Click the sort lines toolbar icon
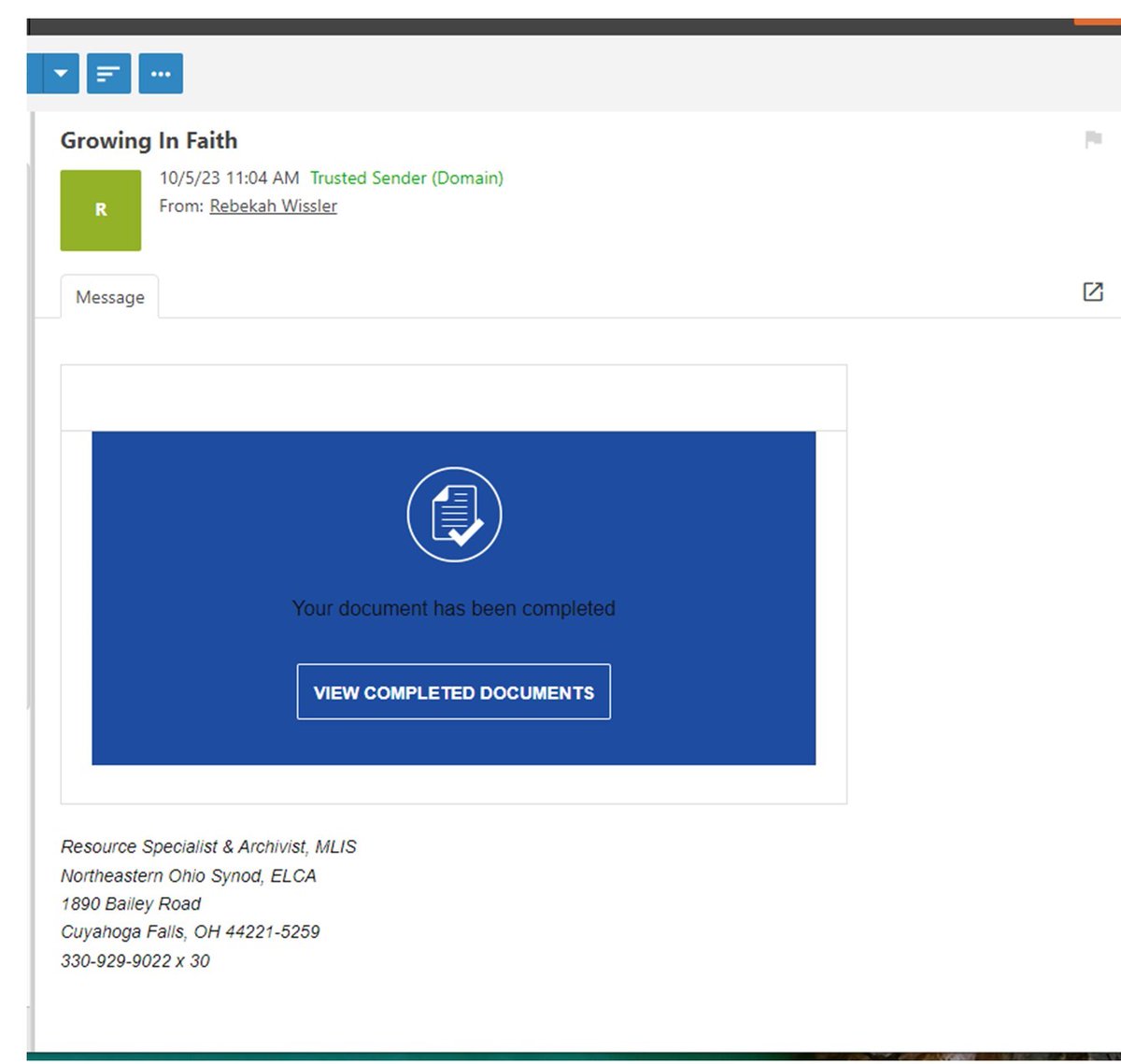The width and height of the screenshot is (1121, 1064). [108, 74]
